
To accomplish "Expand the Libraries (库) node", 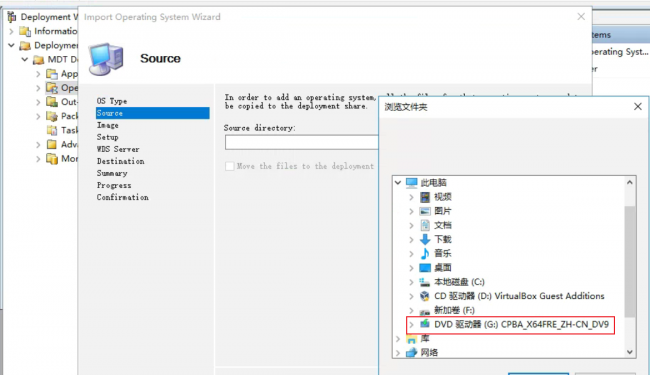I will pyautogui.click(x=398, y=339).
